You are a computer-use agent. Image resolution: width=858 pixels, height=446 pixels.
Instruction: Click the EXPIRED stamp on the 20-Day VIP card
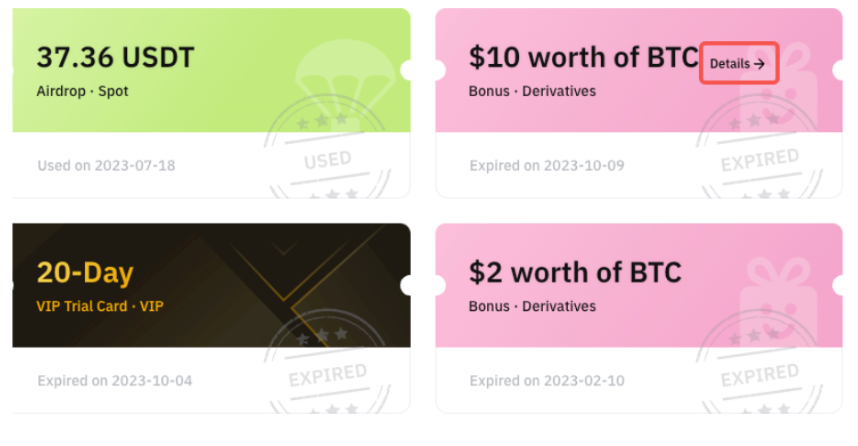point(327,376)
